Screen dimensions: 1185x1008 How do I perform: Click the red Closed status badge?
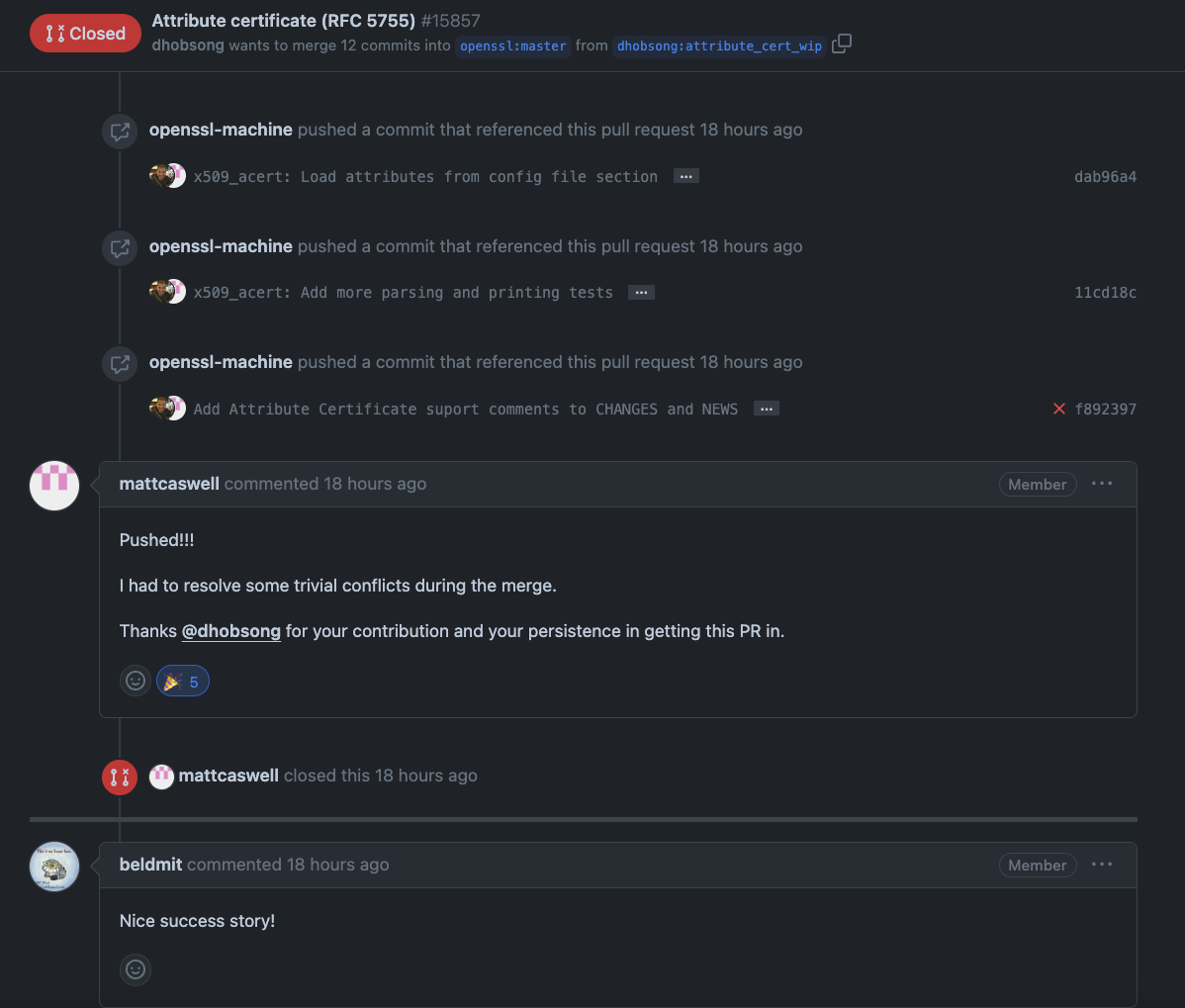click(85, 34)
